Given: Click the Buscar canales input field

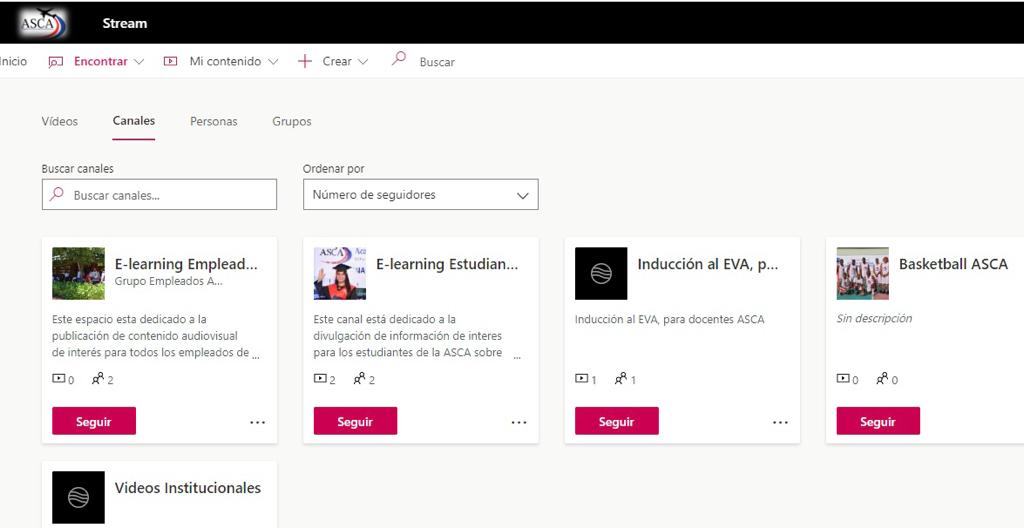Looking at the screenshot, I should (x=159, y=195).
